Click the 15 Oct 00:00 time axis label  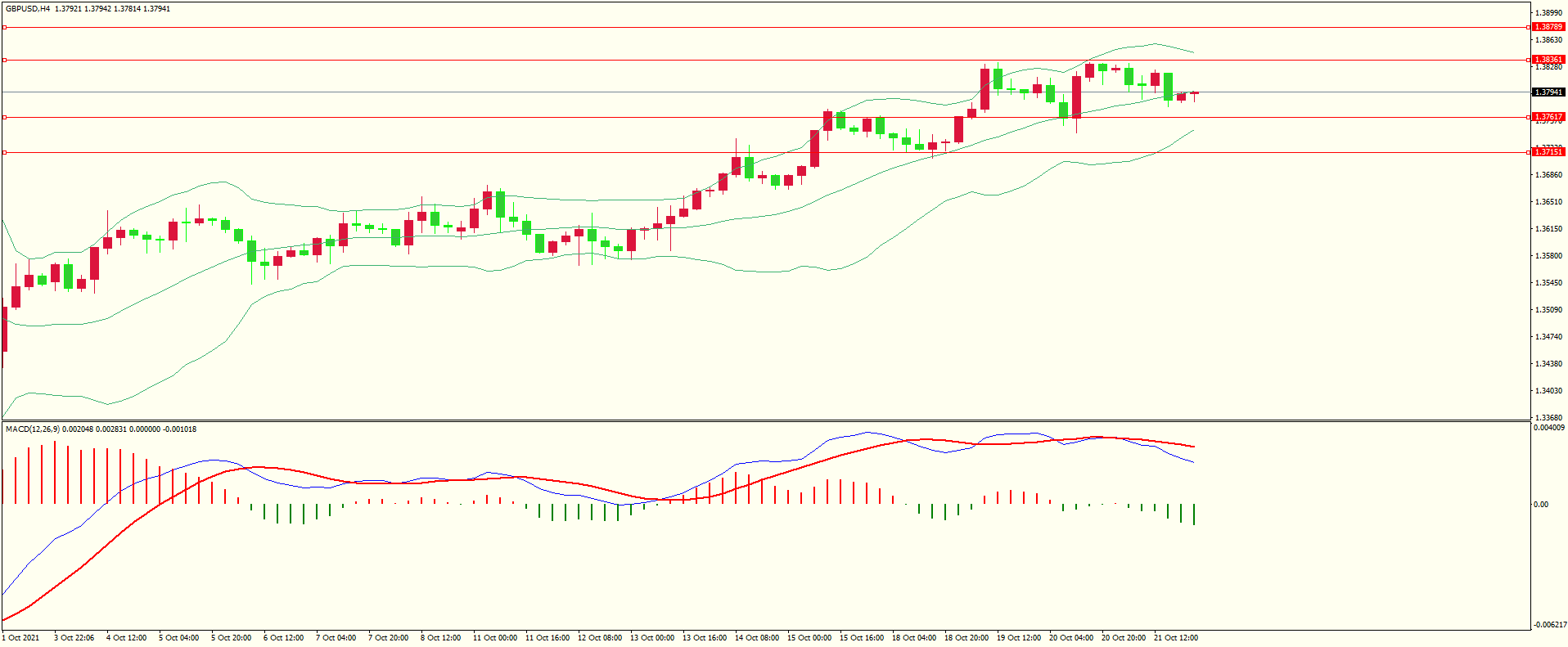pos(809,638)
